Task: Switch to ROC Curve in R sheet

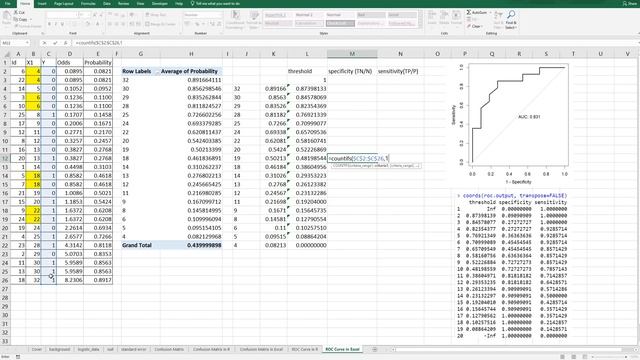Action: [x=304, y=349]
